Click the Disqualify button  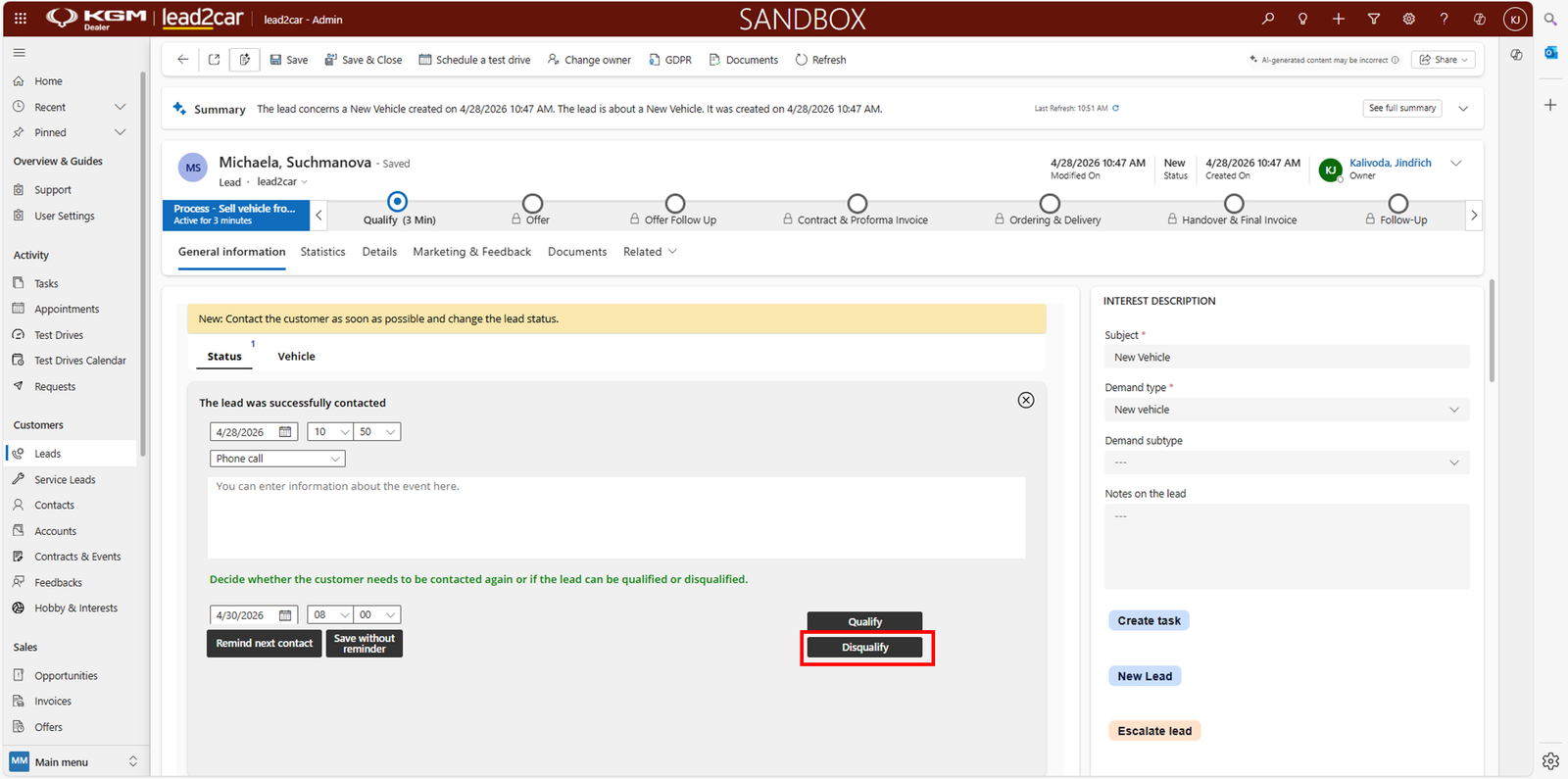tap(865, 648)
